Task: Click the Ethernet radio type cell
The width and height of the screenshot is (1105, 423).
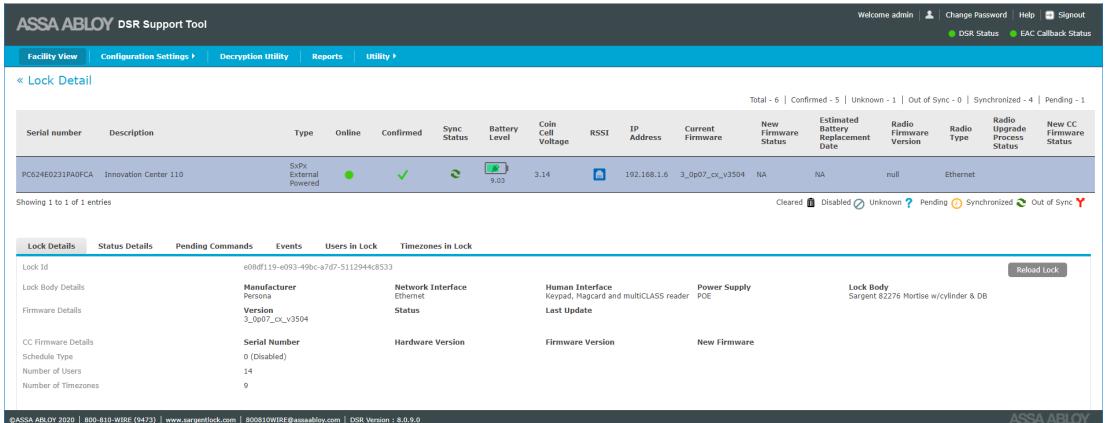Action: tap(959, 174)
